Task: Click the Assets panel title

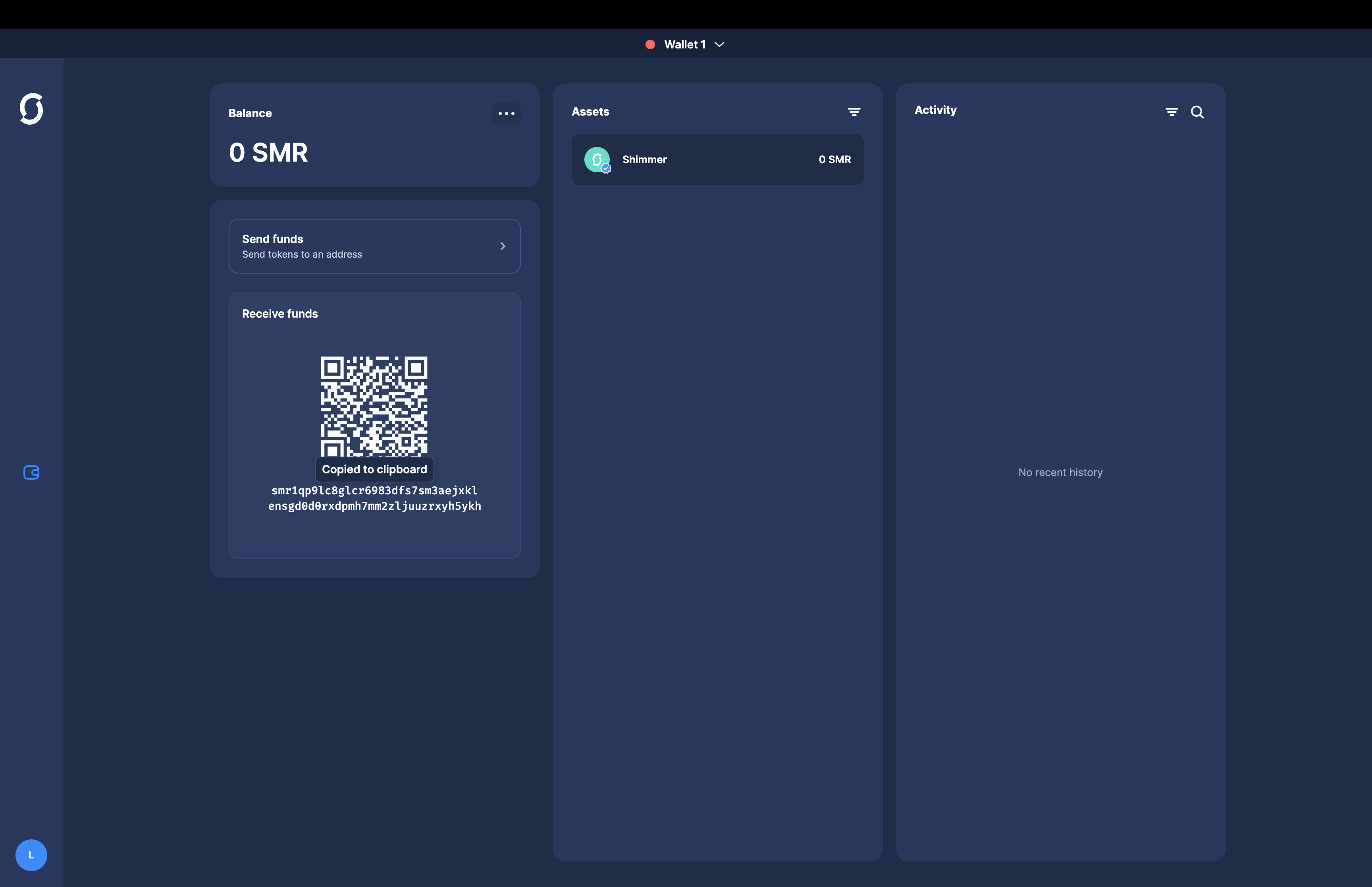Action: [x=590, y=112]
